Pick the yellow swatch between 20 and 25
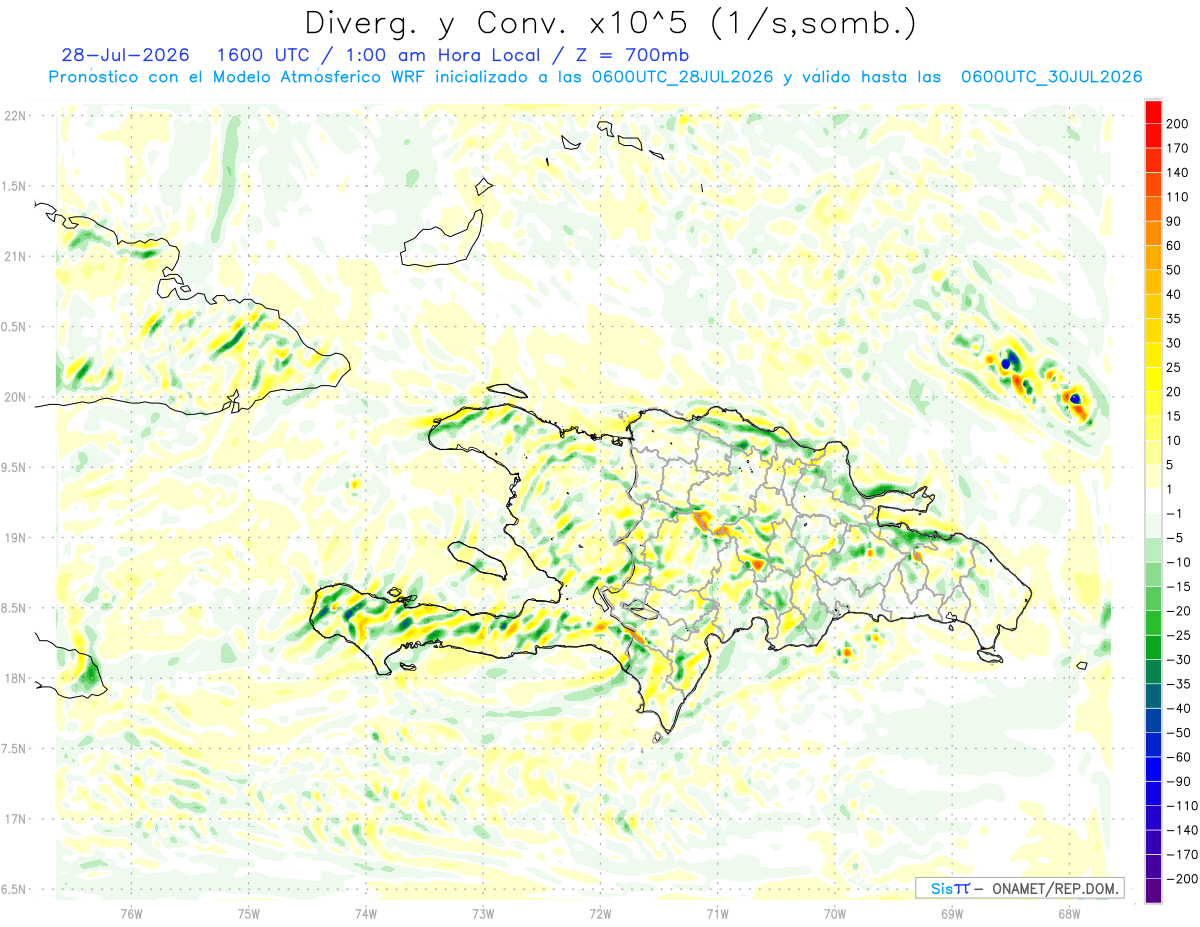The height and width of the screenshot is (927, 1200). tap(1153, 379)
